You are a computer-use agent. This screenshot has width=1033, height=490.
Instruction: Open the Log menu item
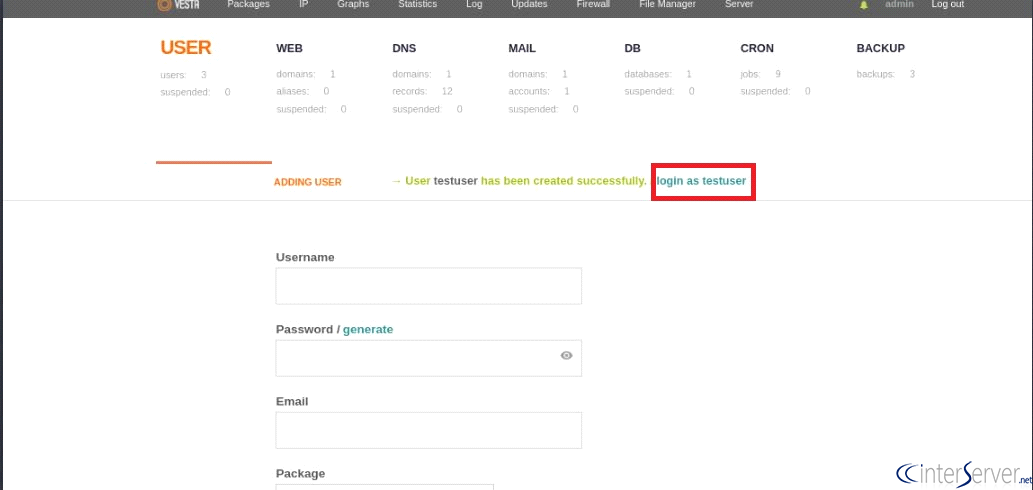click(474, 4)
